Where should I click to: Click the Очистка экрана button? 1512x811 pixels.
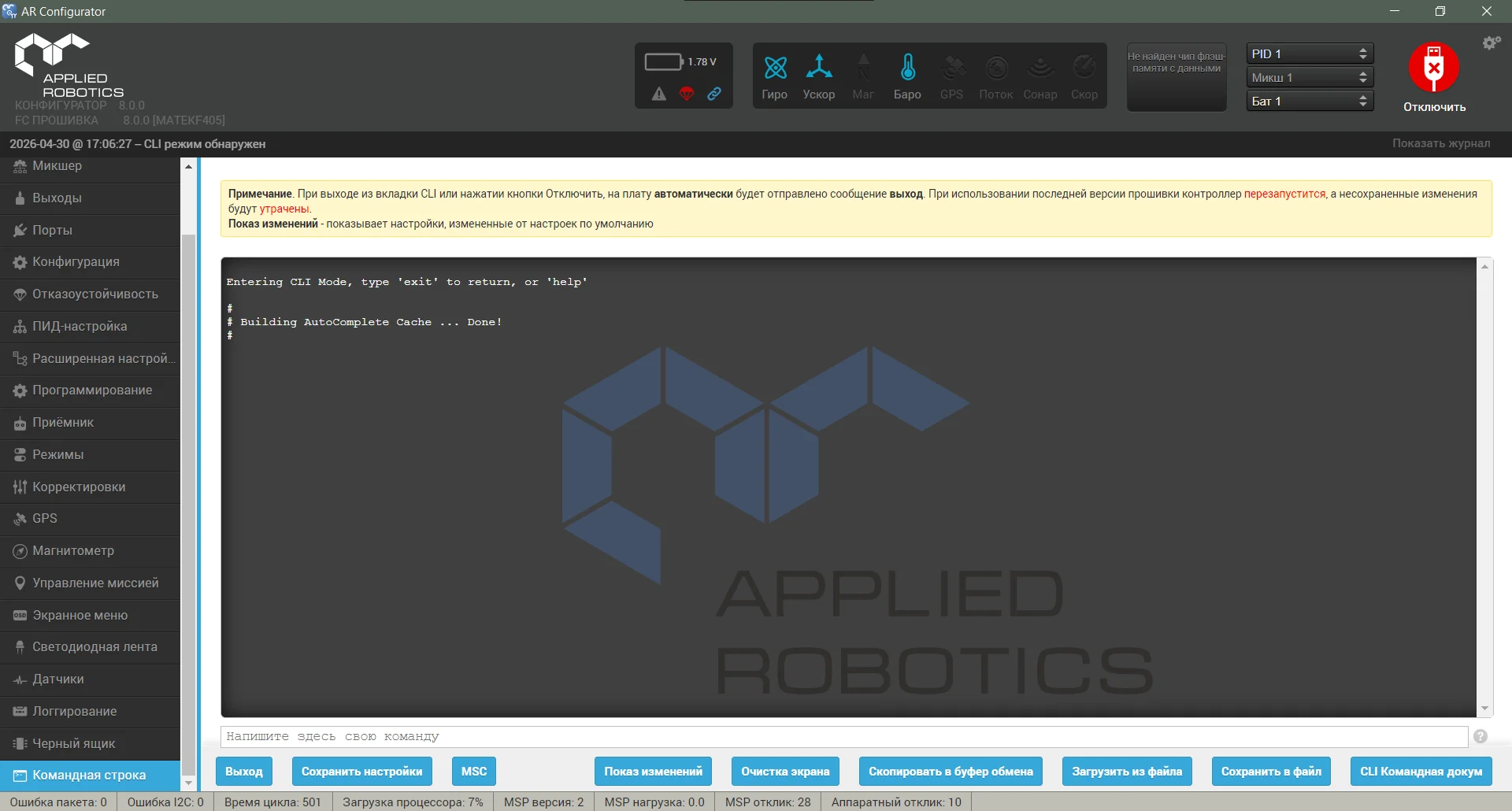coord(785,772)
